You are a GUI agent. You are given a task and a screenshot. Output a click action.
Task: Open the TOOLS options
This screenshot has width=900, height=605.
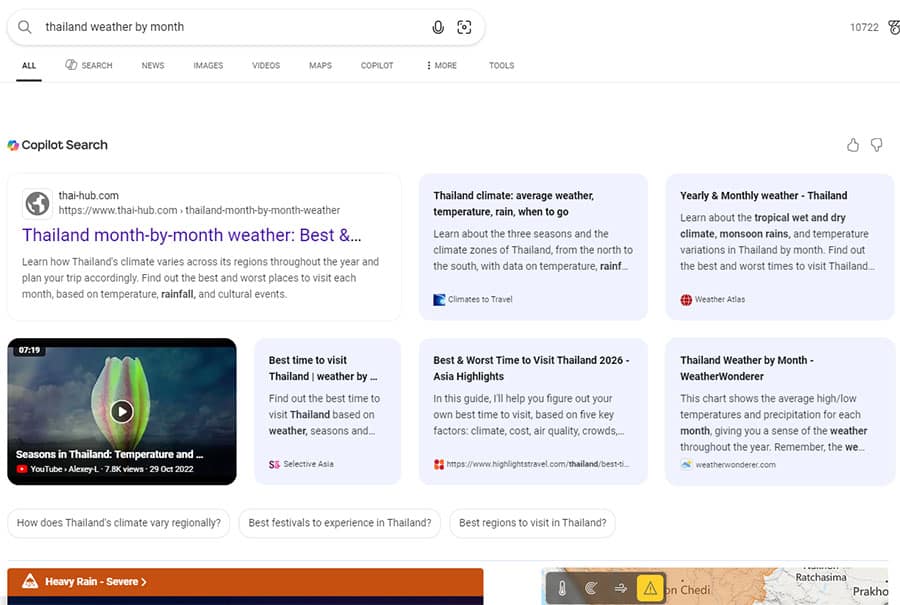(501, 65)
